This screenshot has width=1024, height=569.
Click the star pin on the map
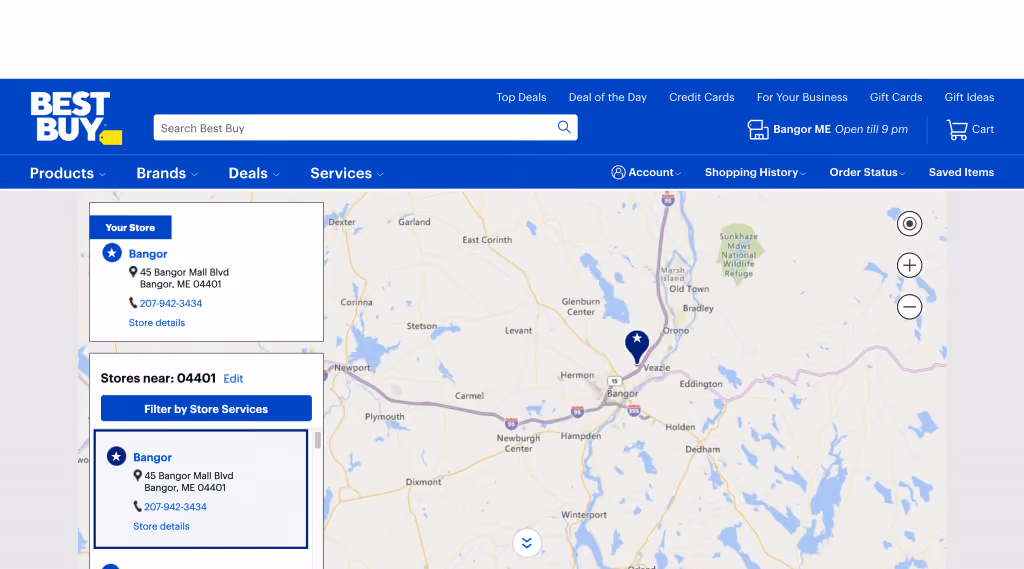[637, 346]
